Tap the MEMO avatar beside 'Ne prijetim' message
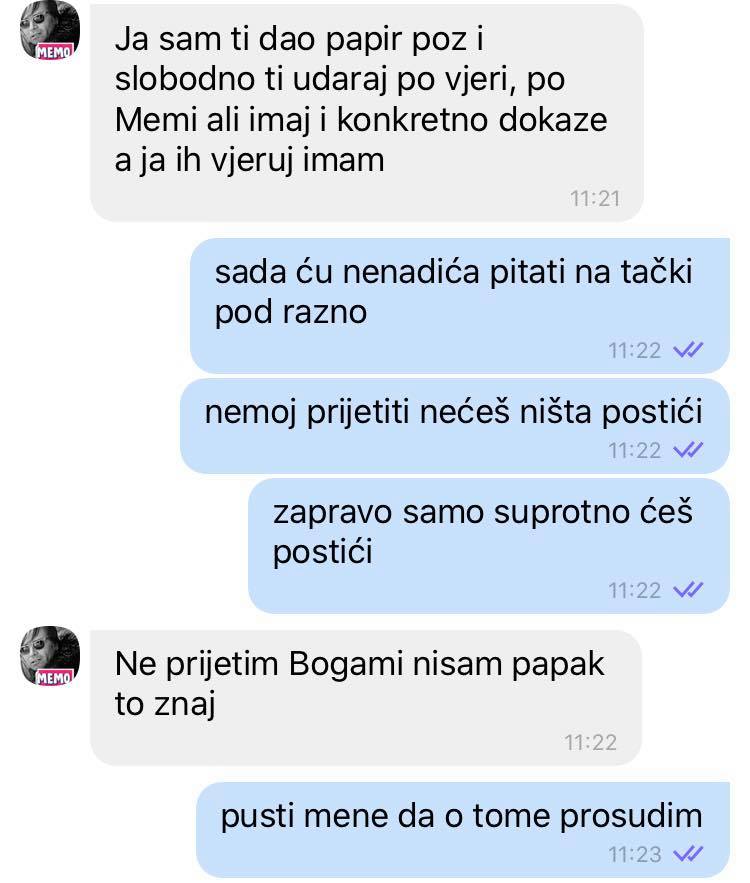Viewport: 750px width, 883px height. [x=50, y=656]
